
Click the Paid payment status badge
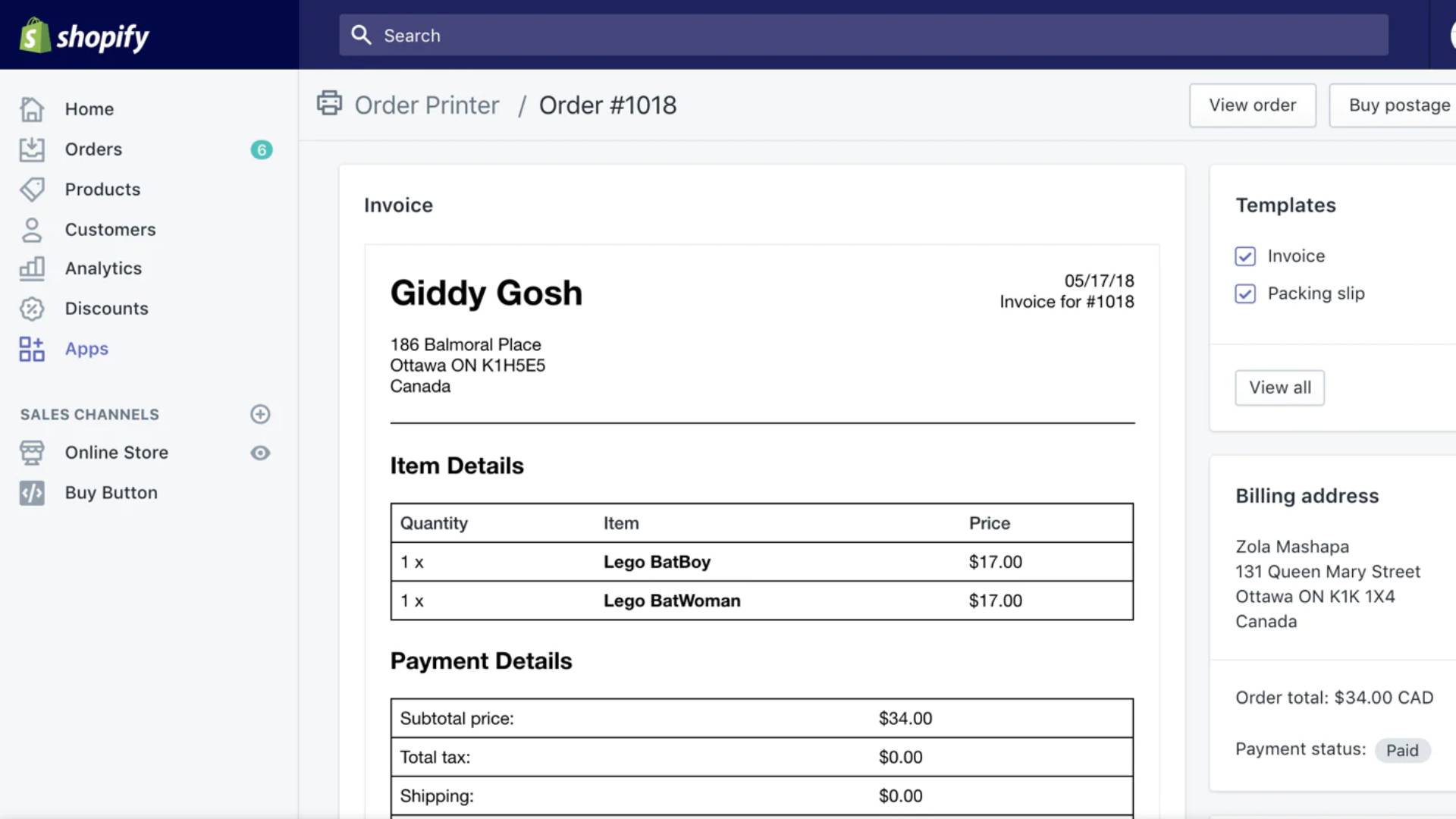pos(1402,750)
